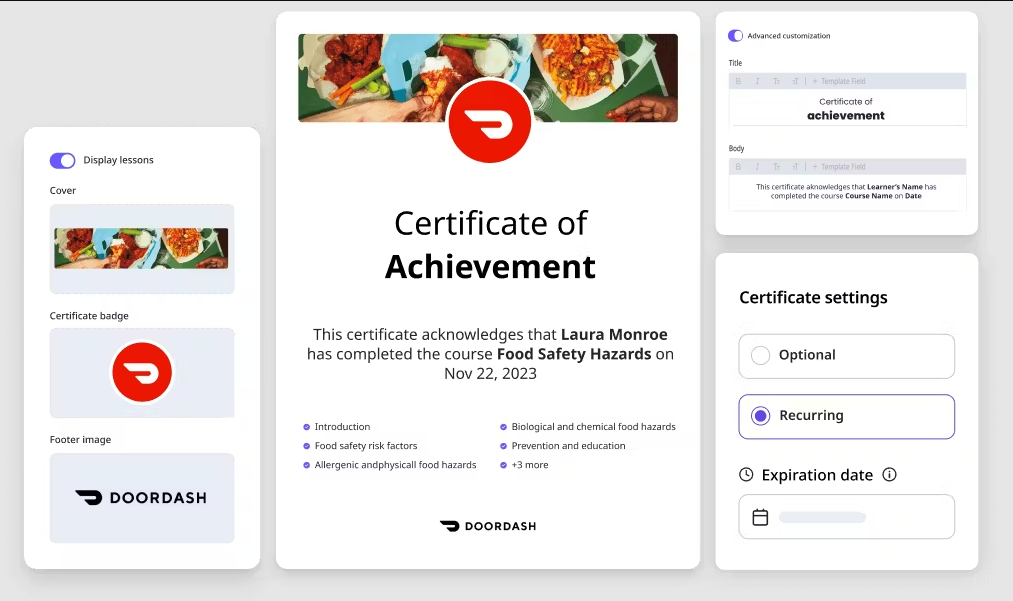Click the red DoorDash badge on certificate

click(490, 121)
